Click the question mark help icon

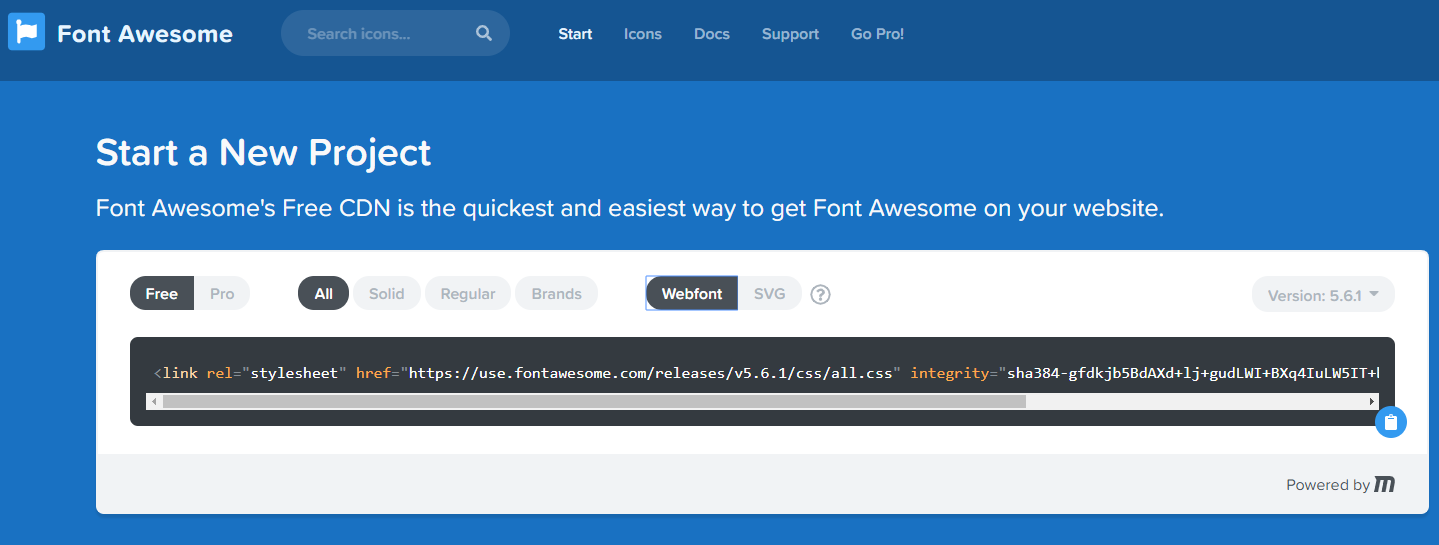tap(820, 294)
